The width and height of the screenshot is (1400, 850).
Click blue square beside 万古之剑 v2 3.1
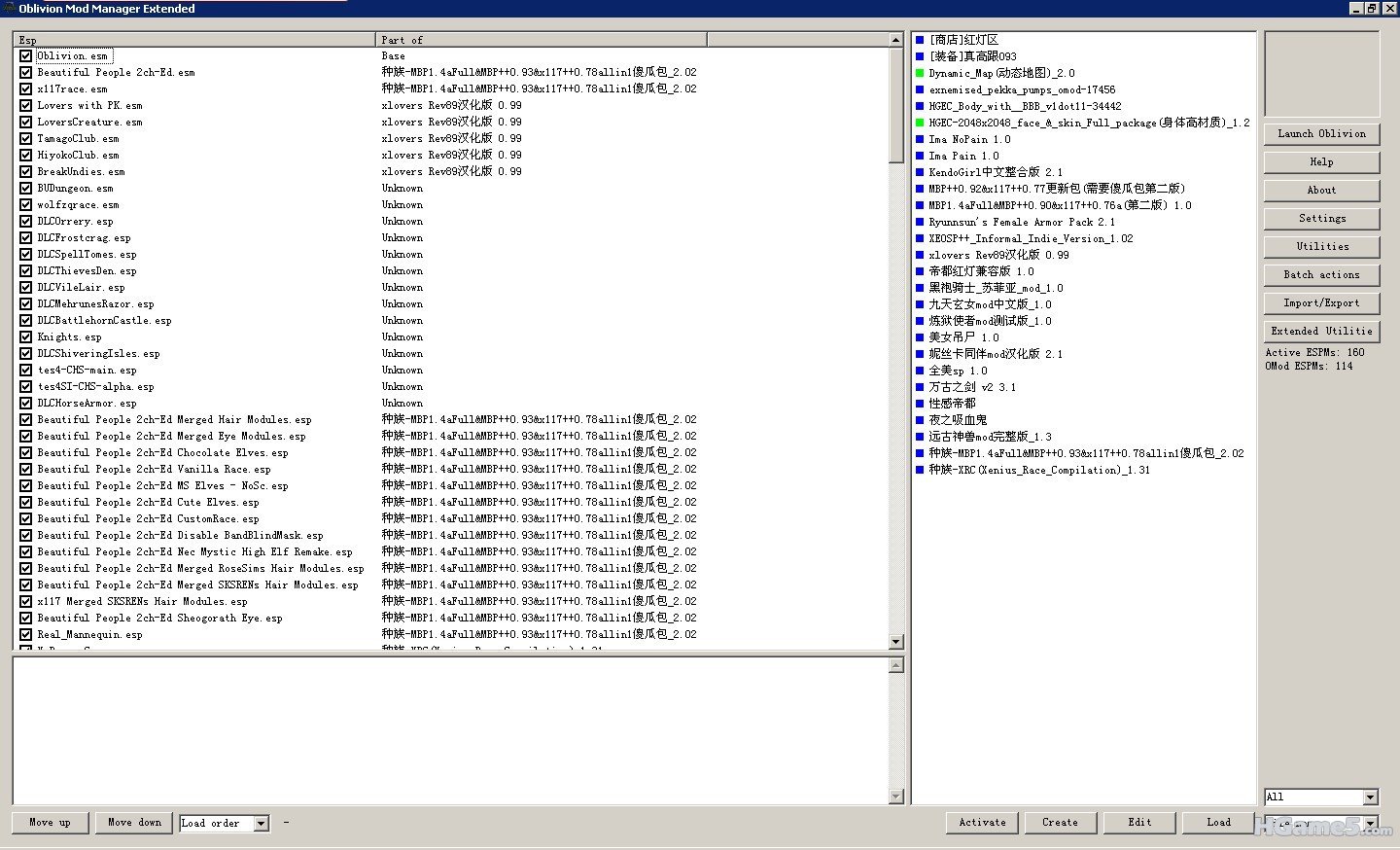[x=920, y=387]
